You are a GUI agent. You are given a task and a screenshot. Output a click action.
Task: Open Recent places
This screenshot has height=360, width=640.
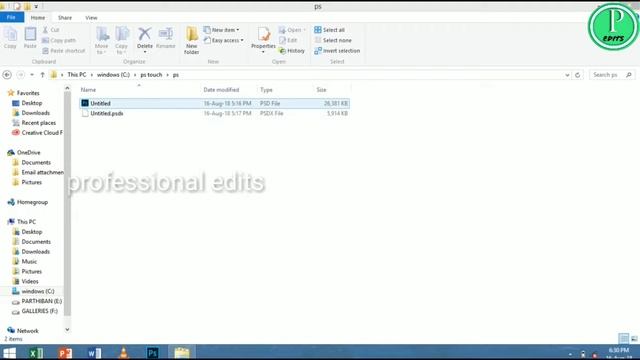coord(34,123)
